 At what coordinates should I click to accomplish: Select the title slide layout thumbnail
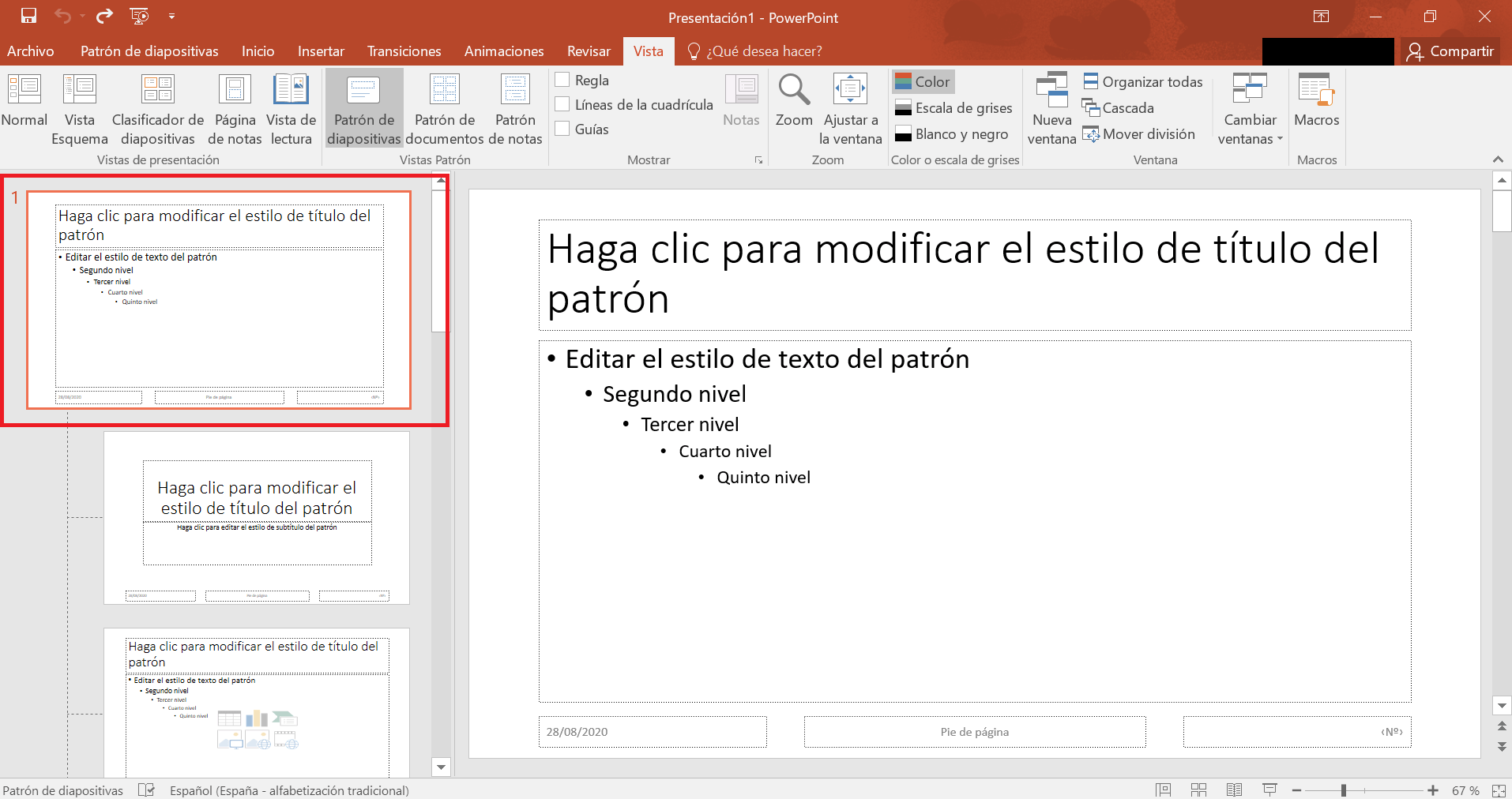tap(257, 518)
